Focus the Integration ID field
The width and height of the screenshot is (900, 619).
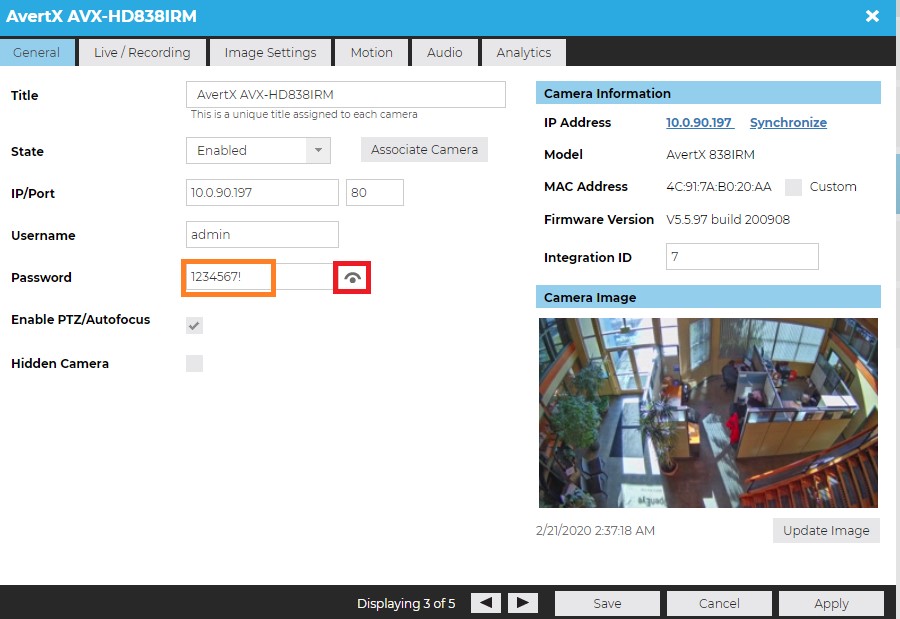[742, 257]
